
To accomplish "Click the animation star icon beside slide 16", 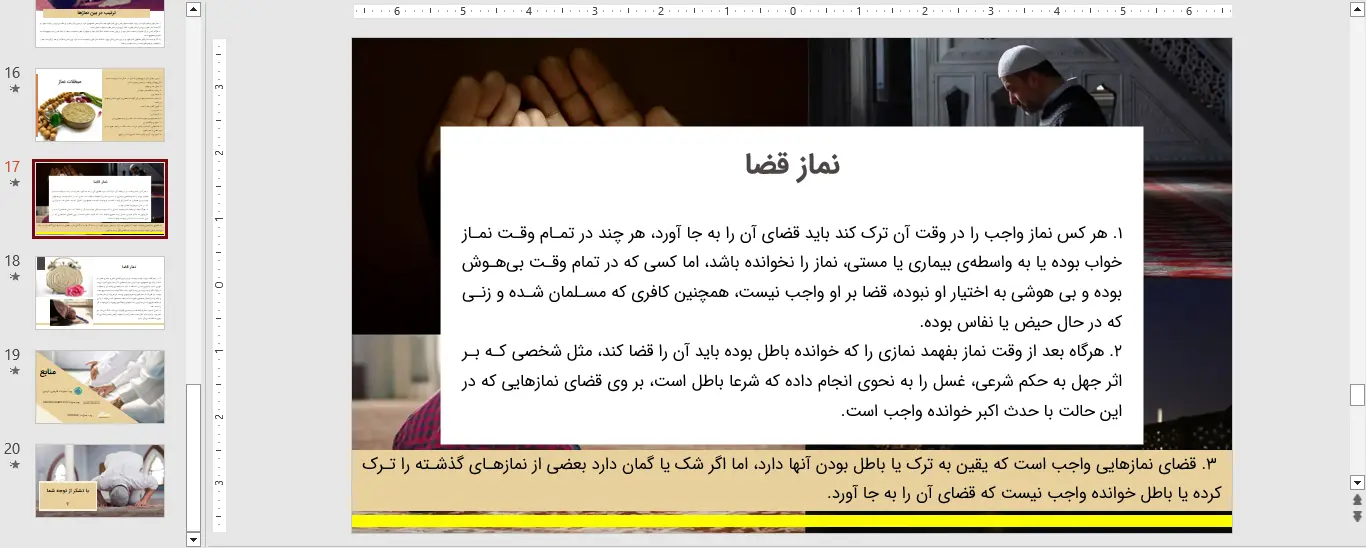I will 14,89.
